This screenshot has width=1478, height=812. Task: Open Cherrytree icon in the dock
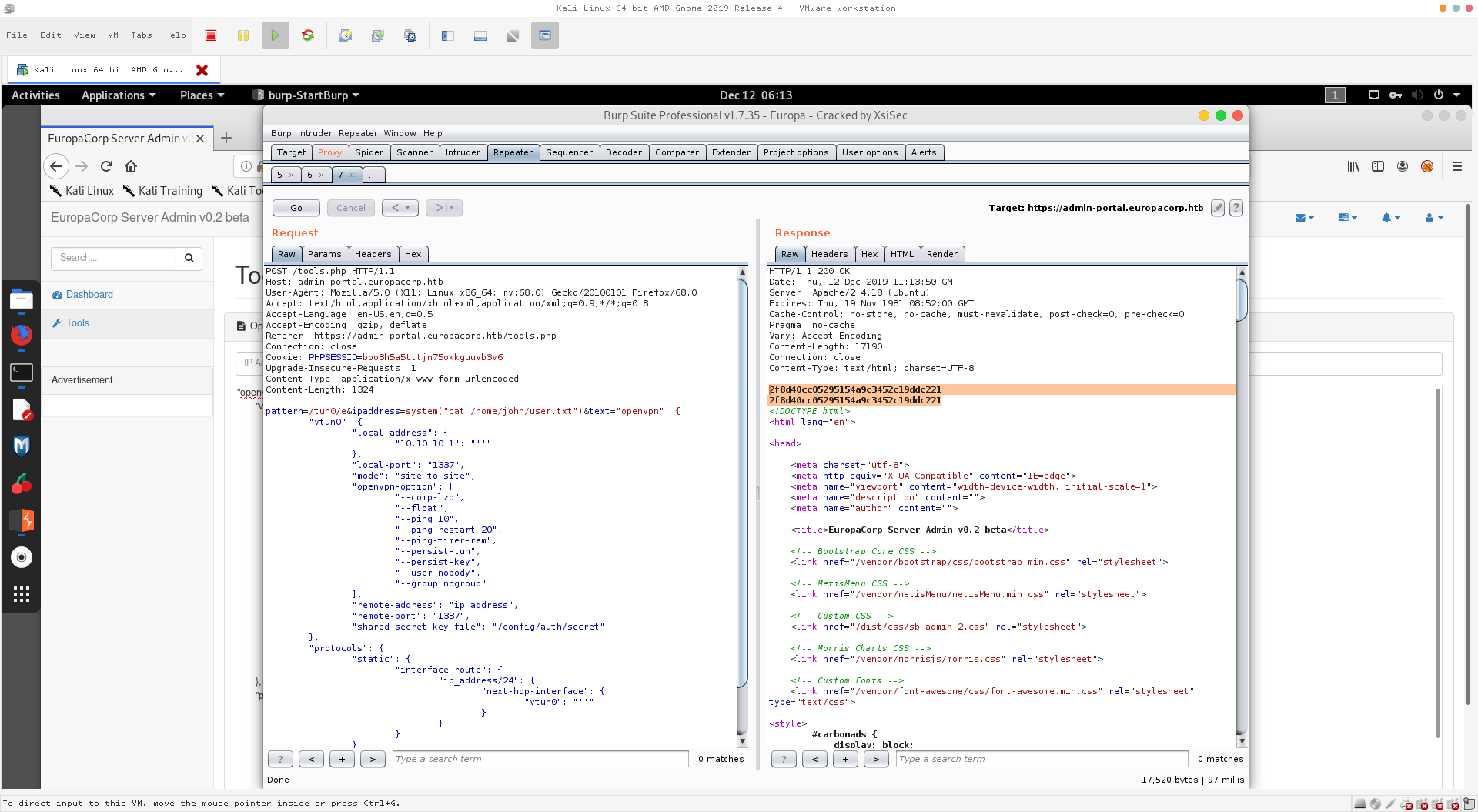coord(22,483)
